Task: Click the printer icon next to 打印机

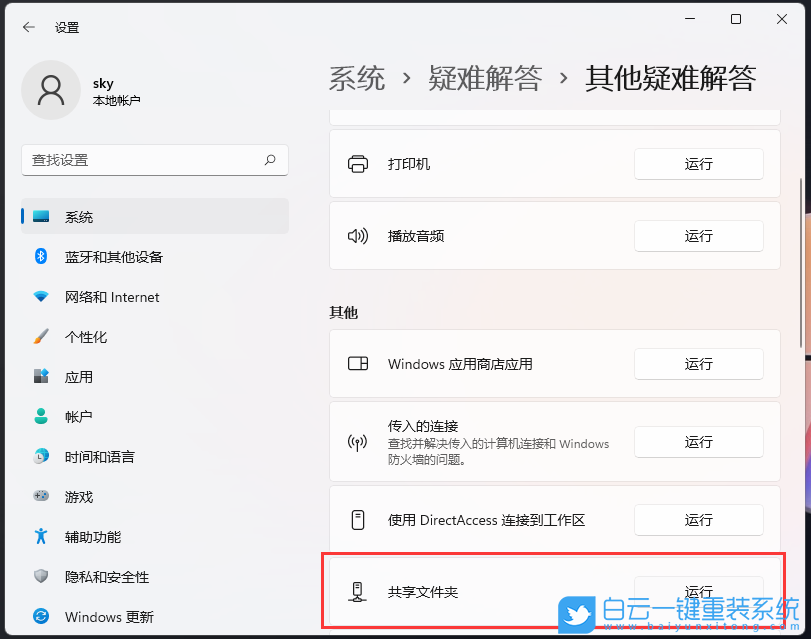Action: click(357, 164)
